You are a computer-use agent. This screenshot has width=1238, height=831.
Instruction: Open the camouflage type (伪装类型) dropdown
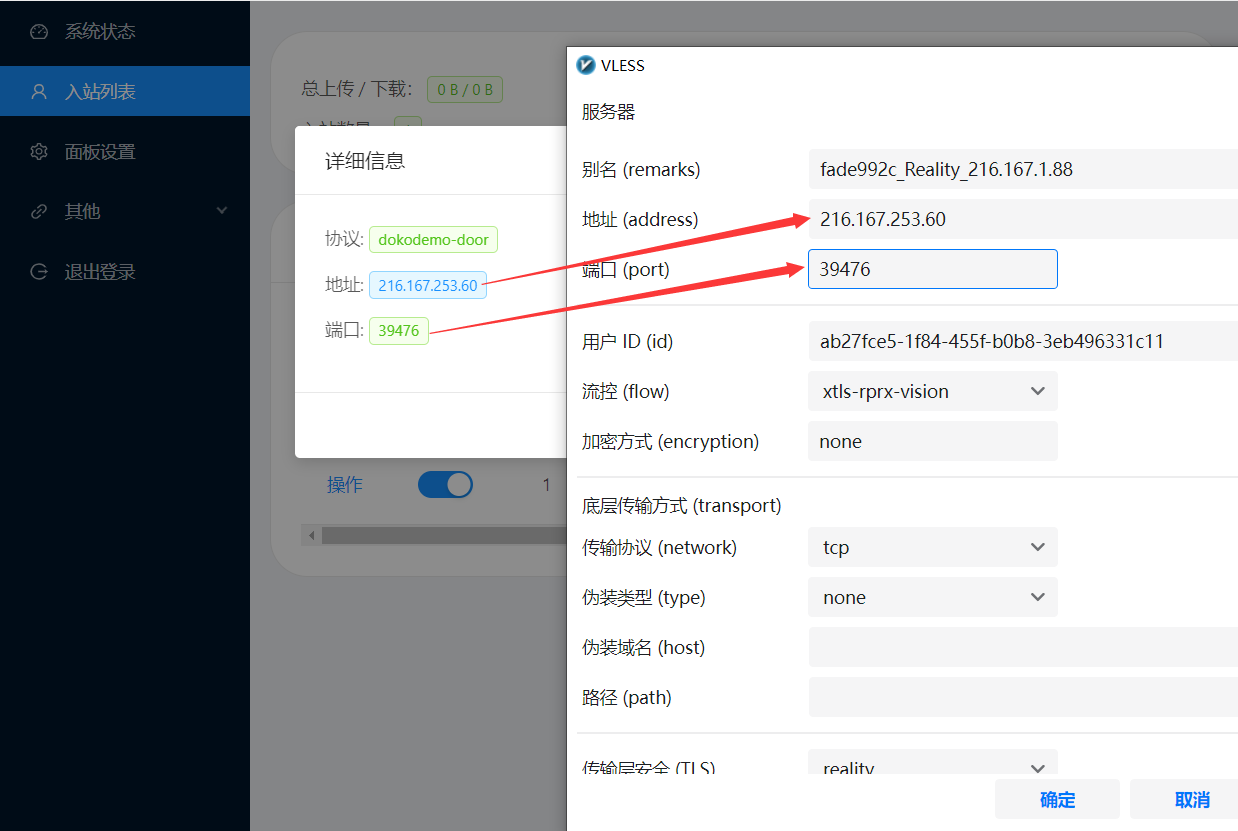tap(932, 598)
